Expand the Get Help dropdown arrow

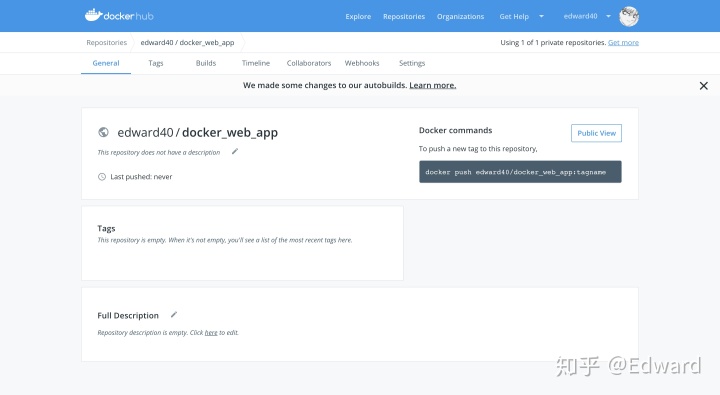541,17
